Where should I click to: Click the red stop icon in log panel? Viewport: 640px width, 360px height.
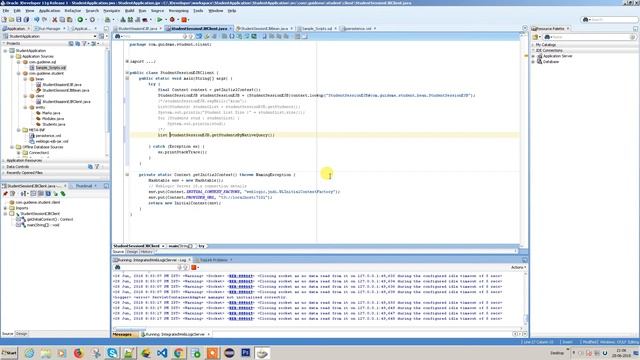click(194, 267)
